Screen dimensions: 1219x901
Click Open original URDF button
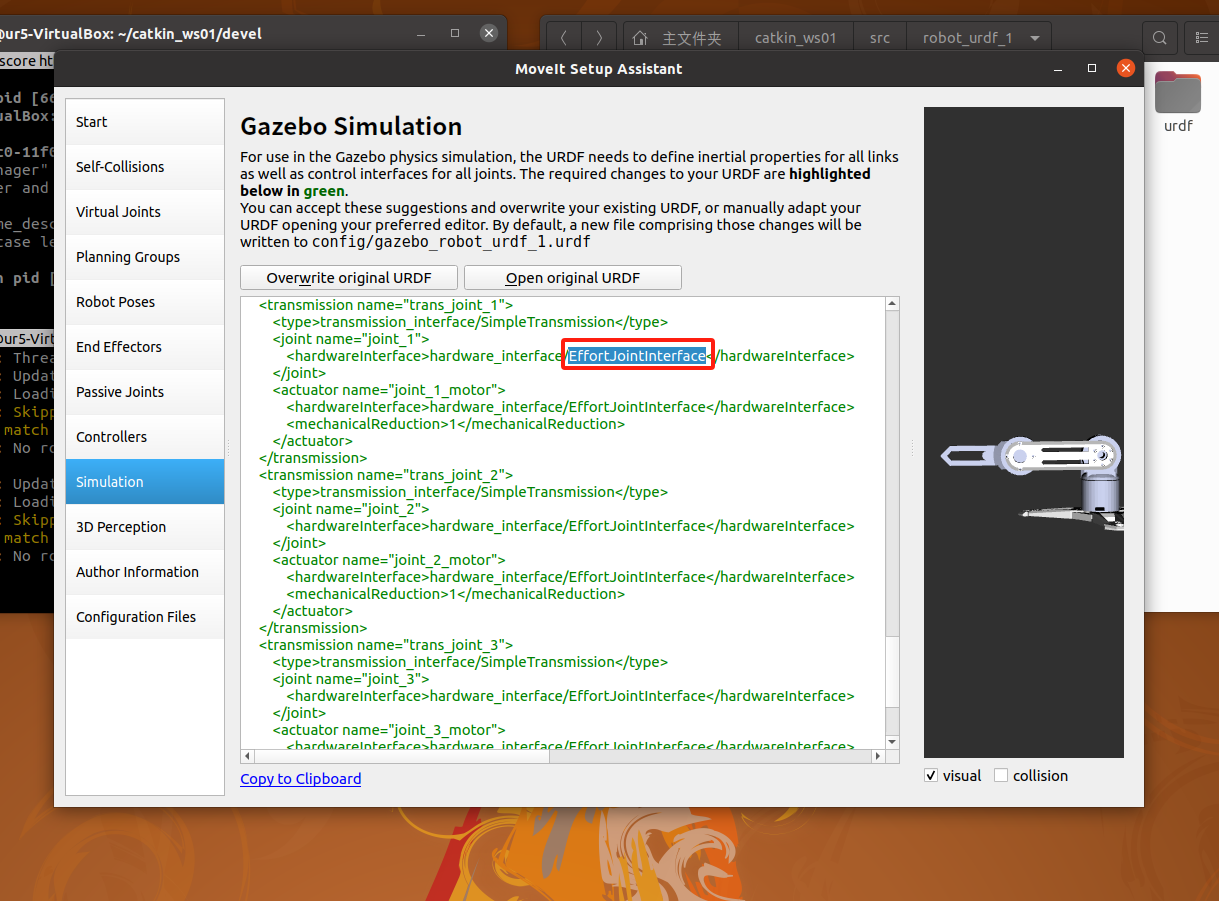[573, 278]
